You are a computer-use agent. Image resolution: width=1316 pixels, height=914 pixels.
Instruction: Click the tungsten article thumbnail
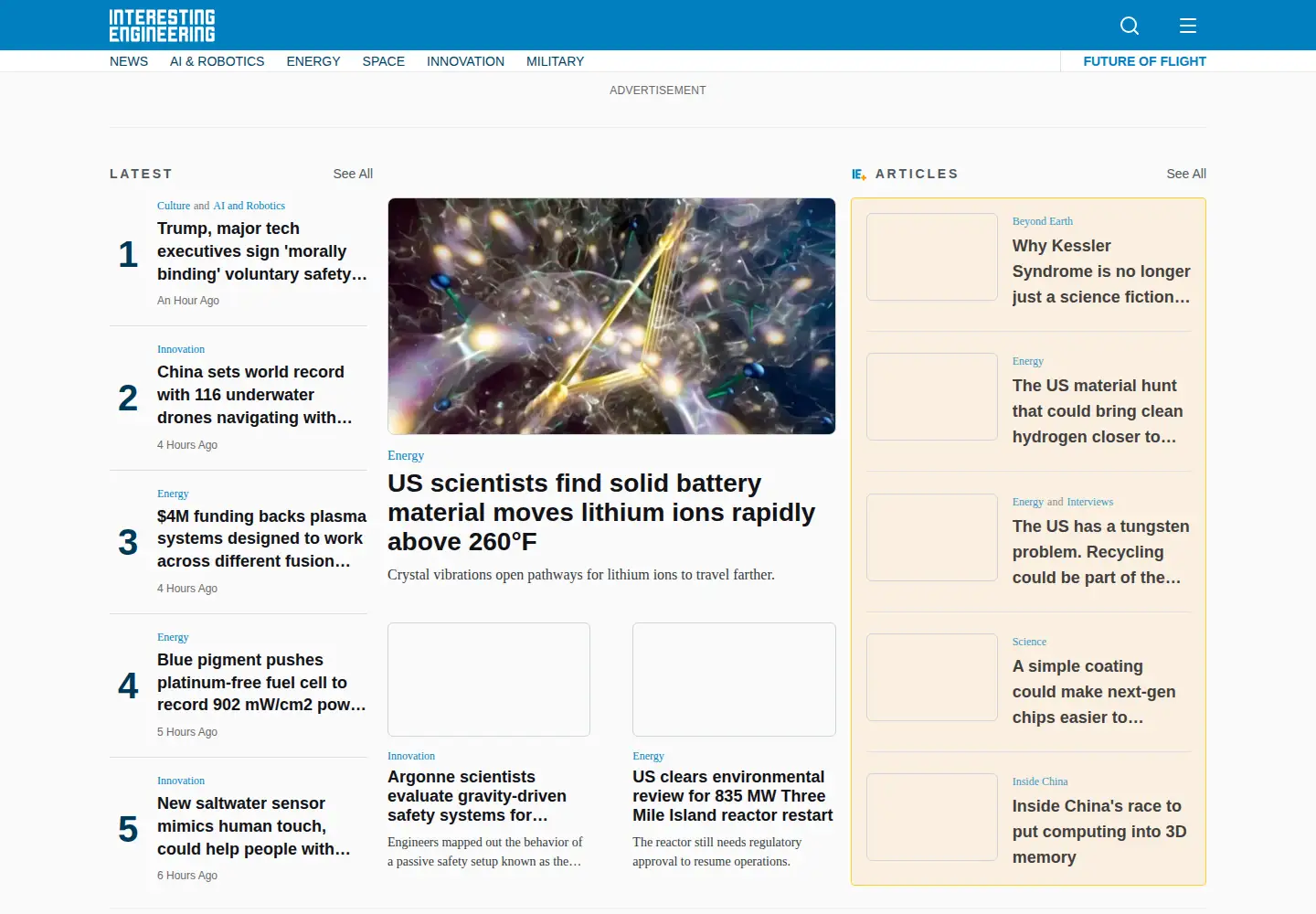(x=932, y=537)
